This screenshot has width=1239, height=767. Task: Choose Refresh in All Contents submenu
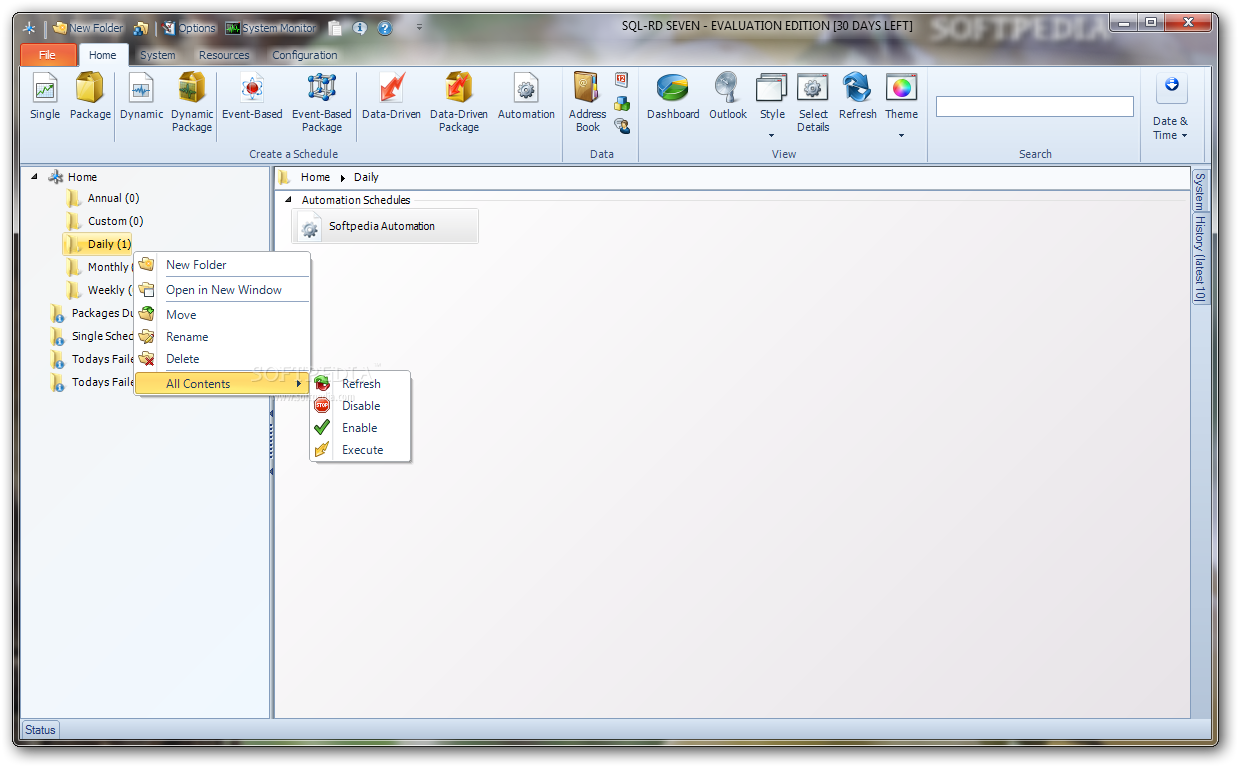tap(360, 384)
